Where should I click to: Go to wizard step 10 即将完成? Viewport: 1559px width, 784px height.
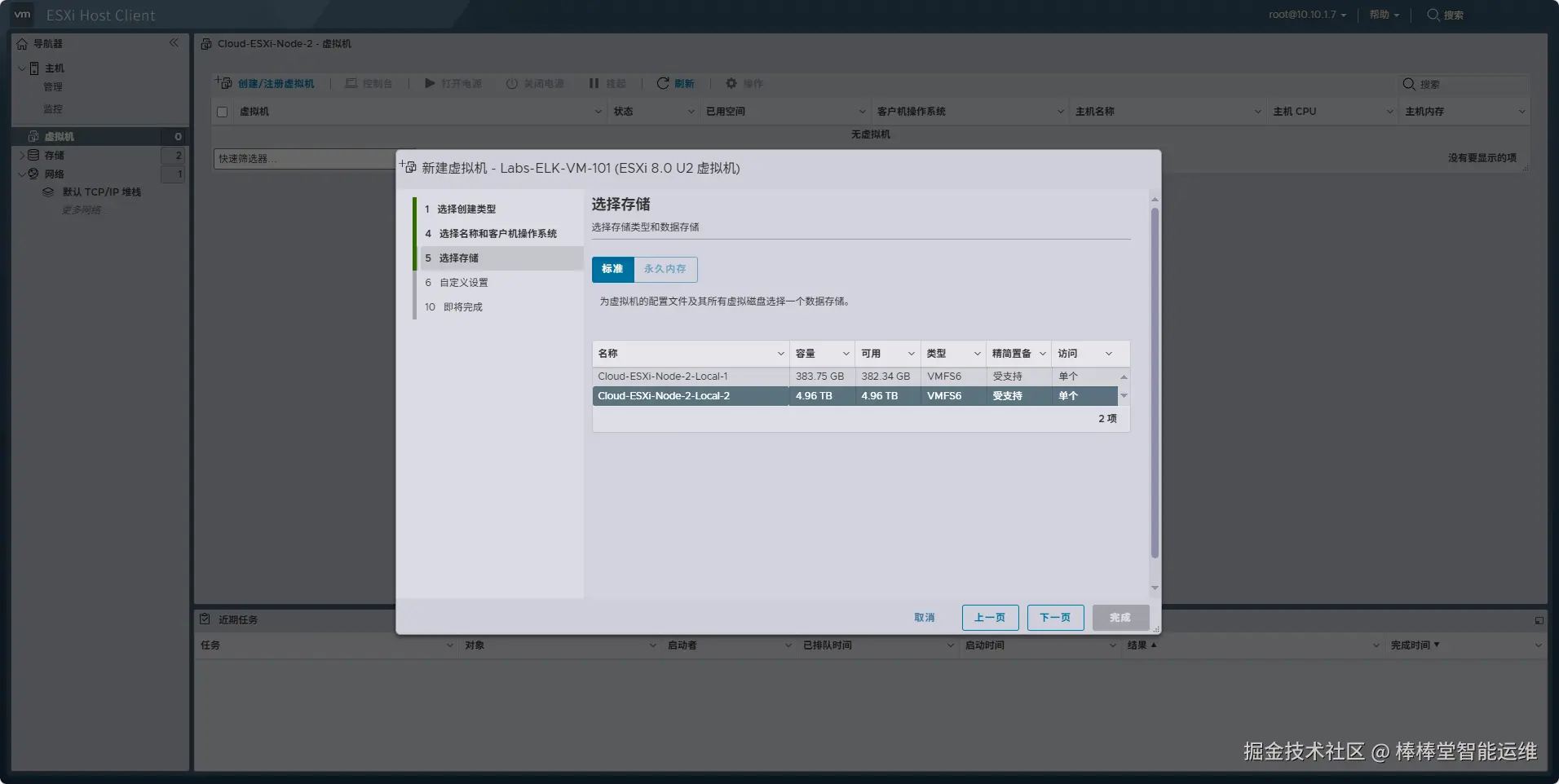(499, 307)
